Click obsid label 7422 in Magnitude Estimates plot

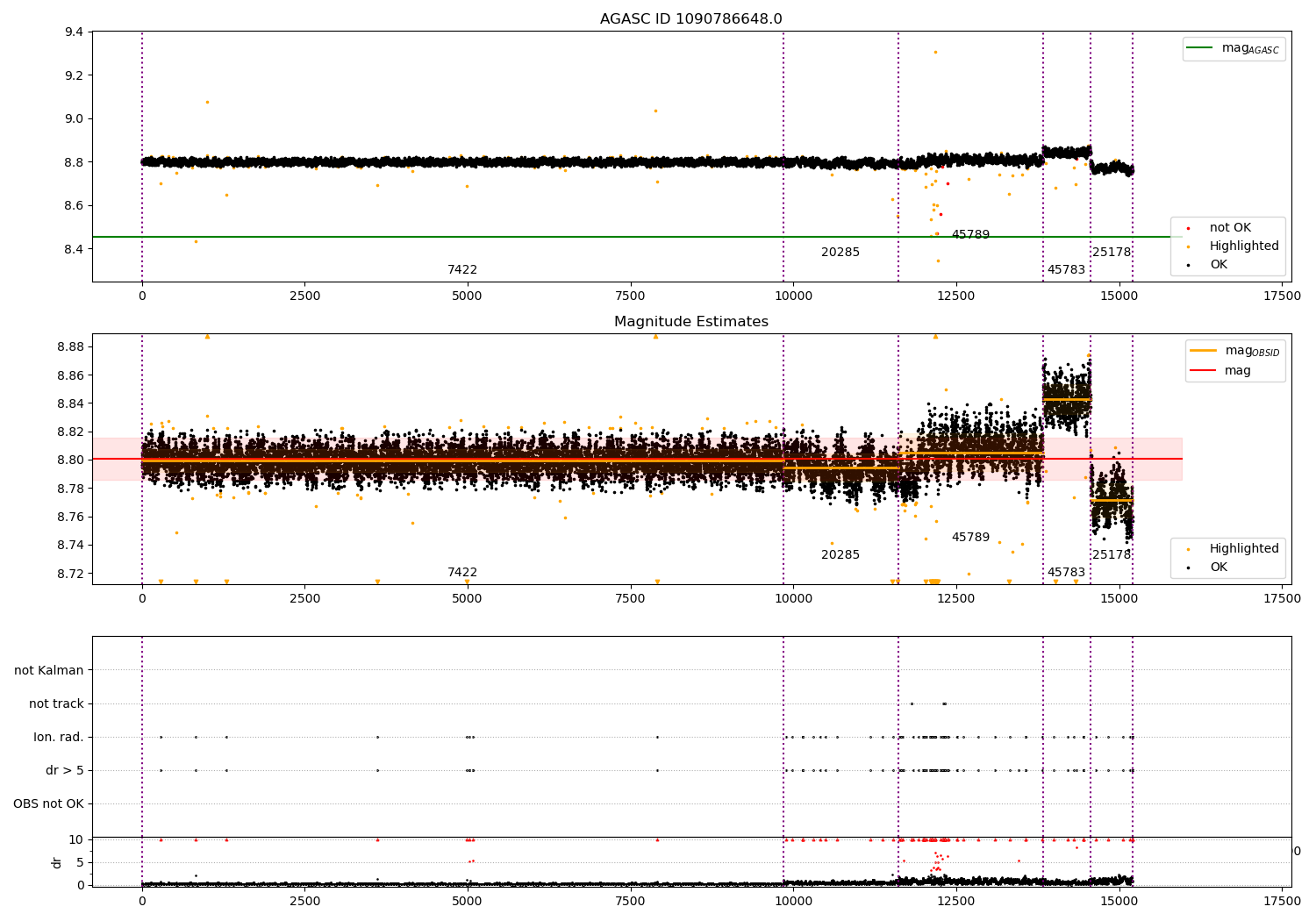point(462,573)
